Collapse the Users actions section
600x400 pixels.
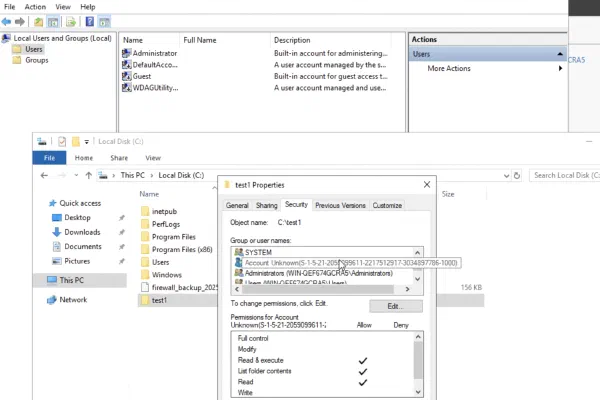pos(560,54)
